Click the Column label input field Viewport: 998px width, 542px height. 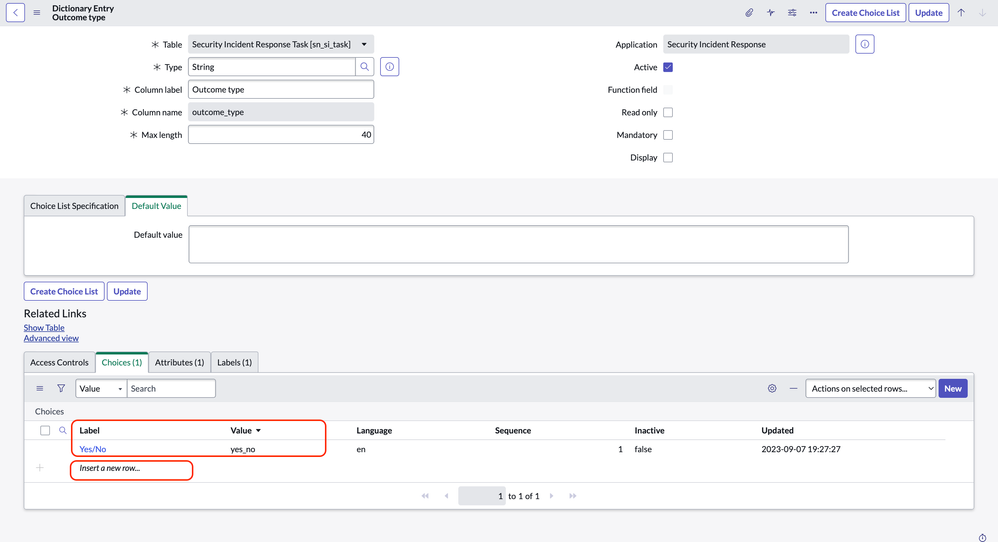[281, 90]
